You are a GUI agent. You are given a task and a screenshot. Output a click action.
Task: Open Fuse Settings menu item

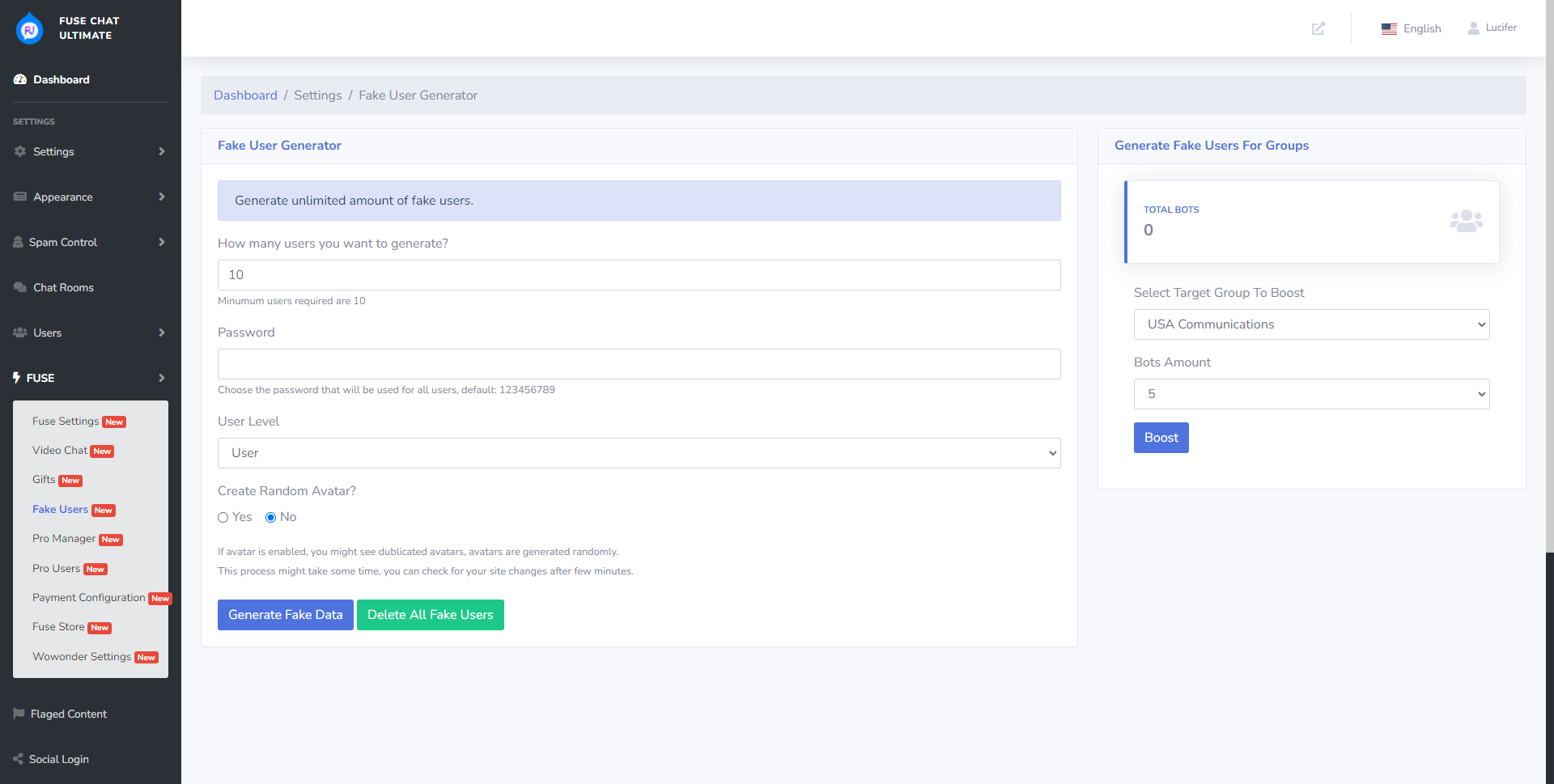79,422
